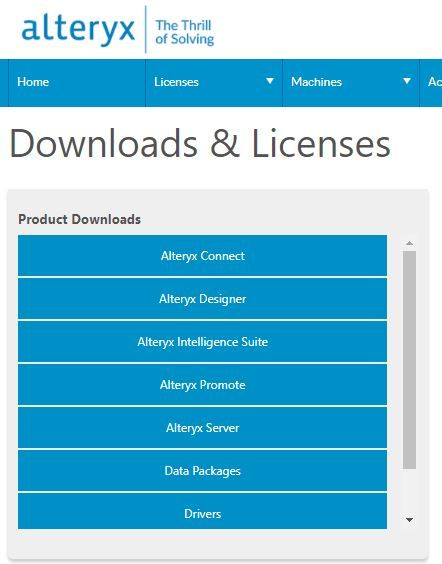Viewport: 442px width, 564px height.
Task: Click the product list scroll-down arrow
Action: (x=409, y=520)
